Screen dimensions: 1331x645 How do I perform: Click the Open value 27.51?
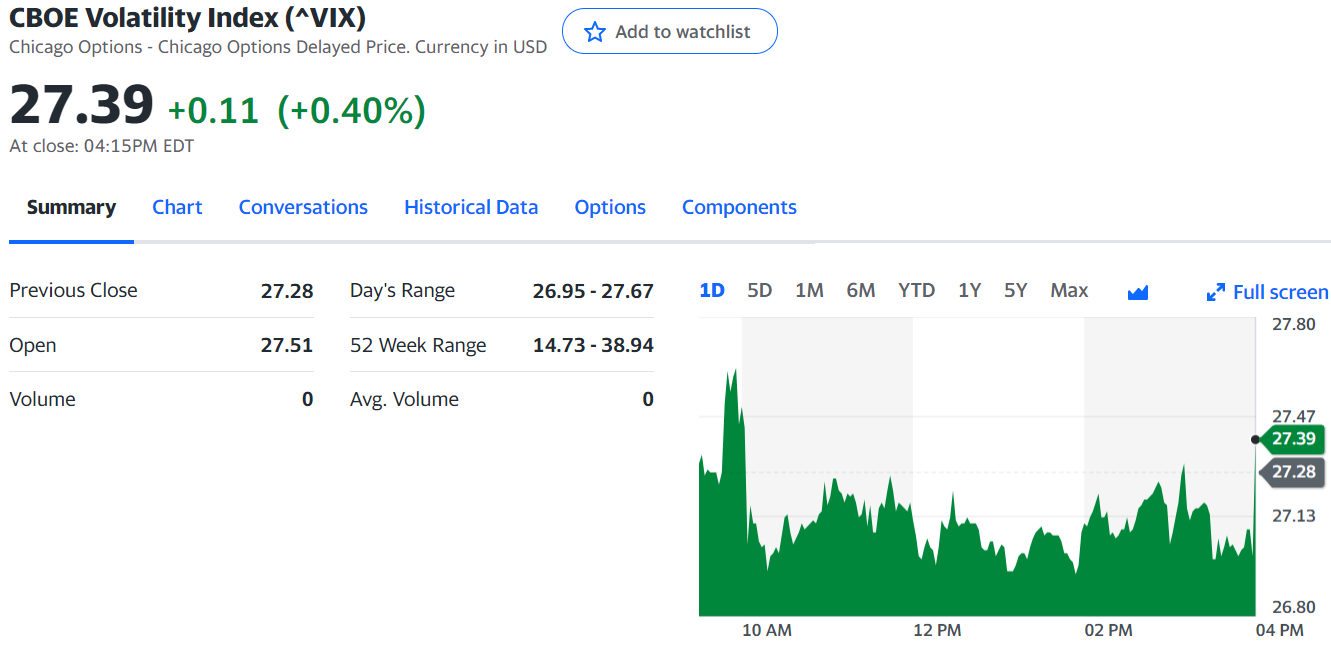pyautogui.click(x=287, y=345)
